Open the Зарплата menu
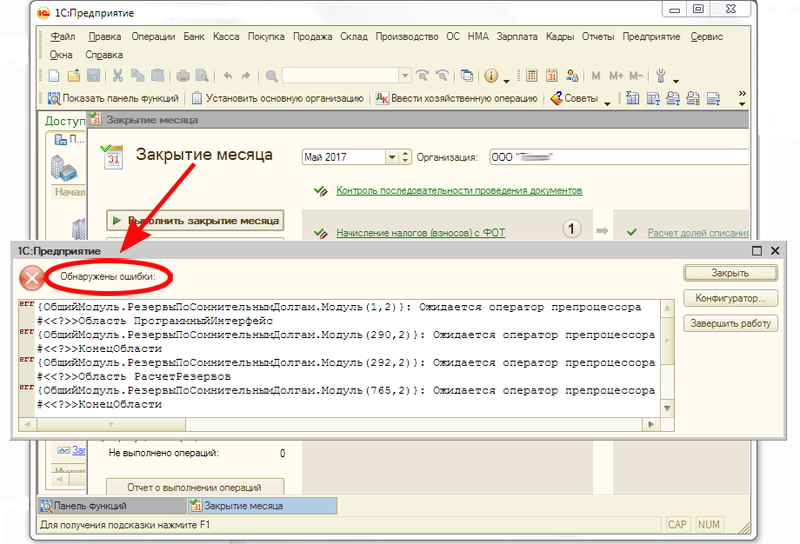 click(517, 37)
